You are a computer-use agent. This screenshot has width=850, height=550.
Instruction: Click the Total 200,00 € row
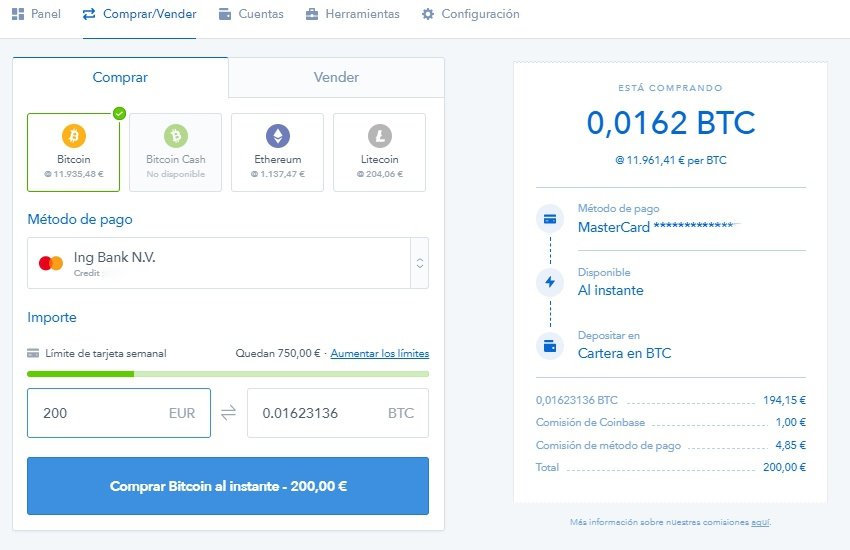pyautogui.click(x=671, y=467)
